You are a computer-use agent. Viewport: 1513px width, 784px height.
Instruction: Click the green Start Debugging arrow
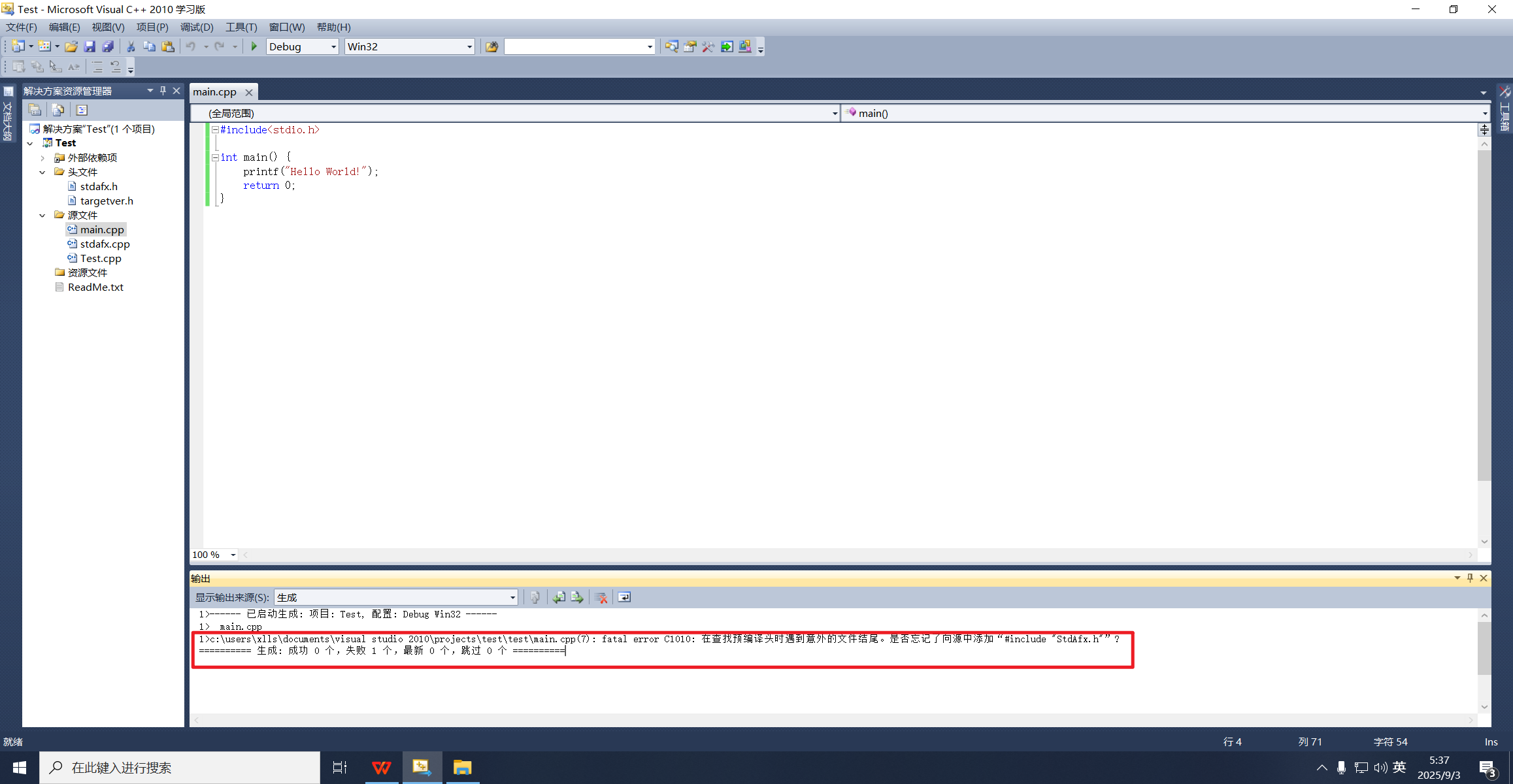point(254,46)
